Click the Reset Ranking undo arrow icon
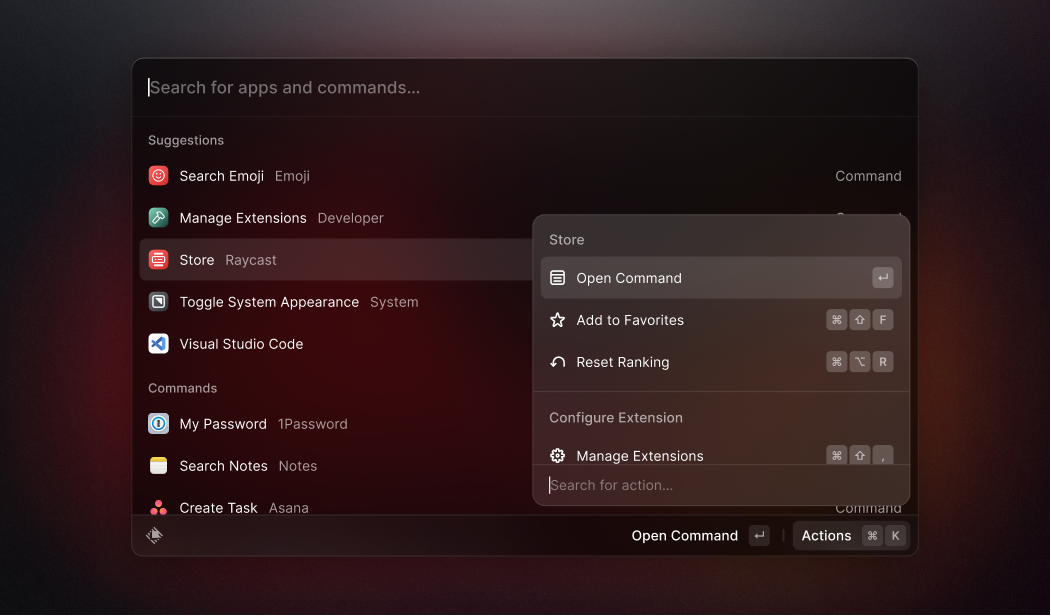The width and height of the screenshot is (1051, 616). [557, 361]
